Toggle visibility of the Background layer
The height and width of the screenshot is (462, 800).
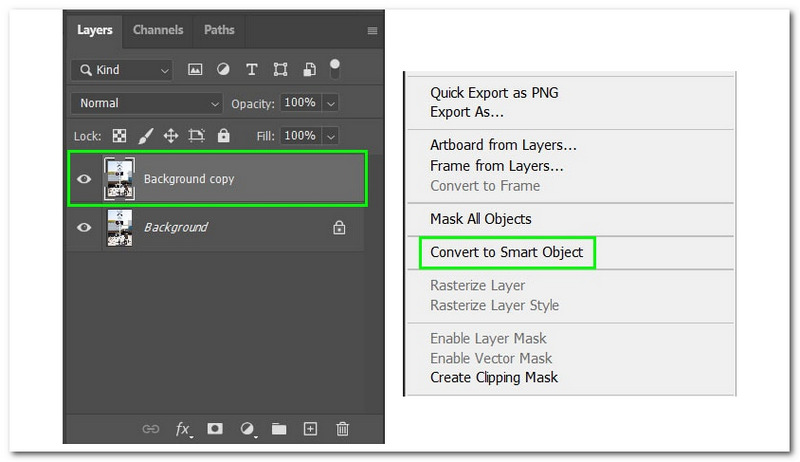84,227
